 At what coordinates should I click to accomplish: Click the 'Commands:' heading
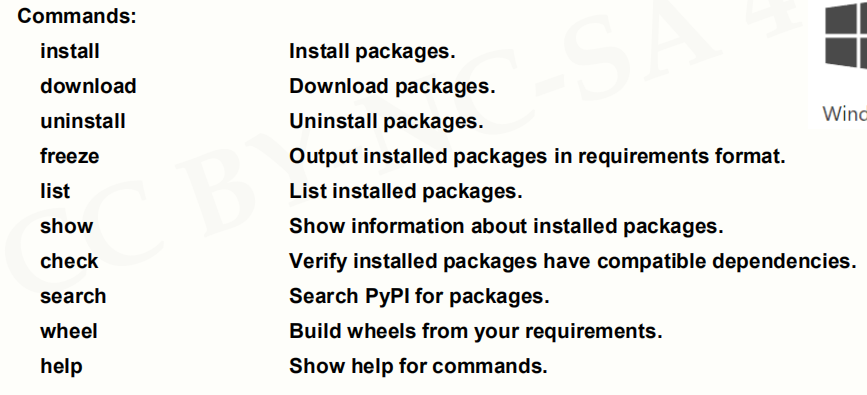pyautogui.click(x=77, y=16)
